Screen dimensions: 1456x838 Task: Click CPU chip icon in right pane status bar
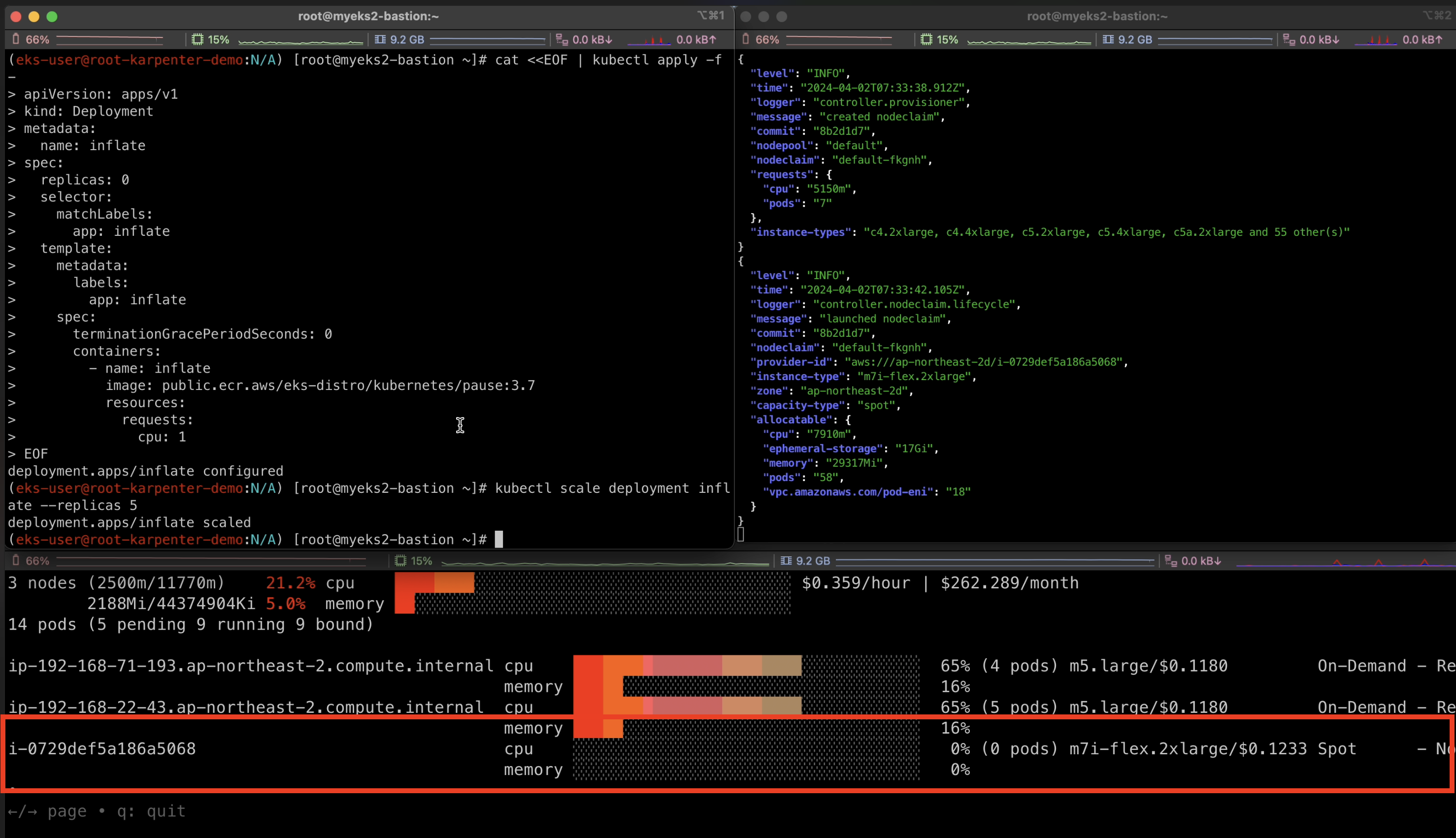pos(927,39)
